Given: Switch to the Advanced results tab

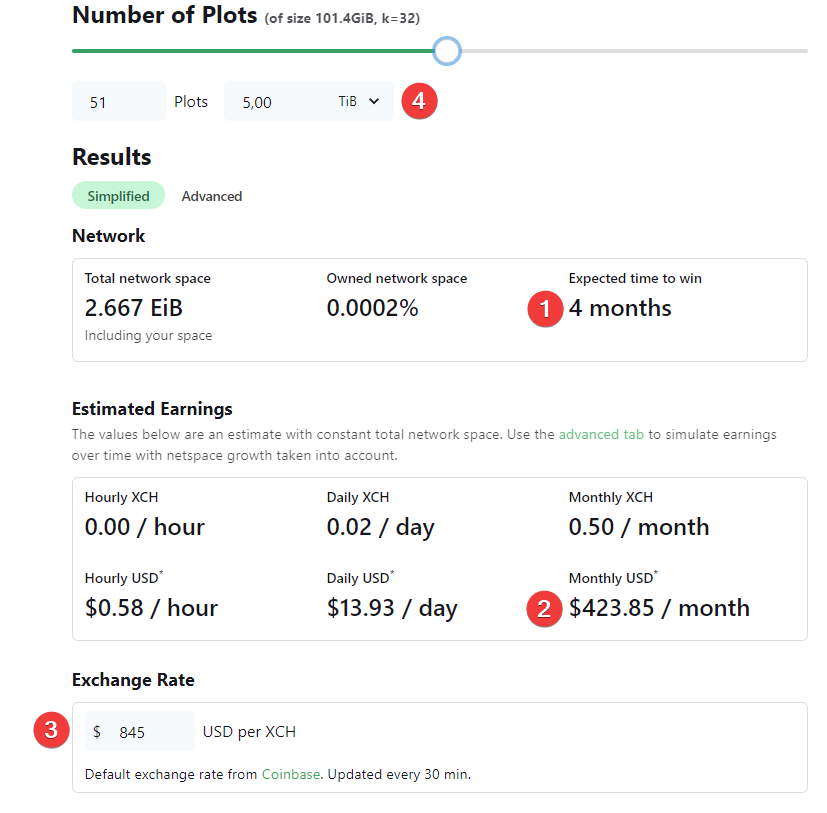Looking at the screenshot, I should [x=212, y=196].
